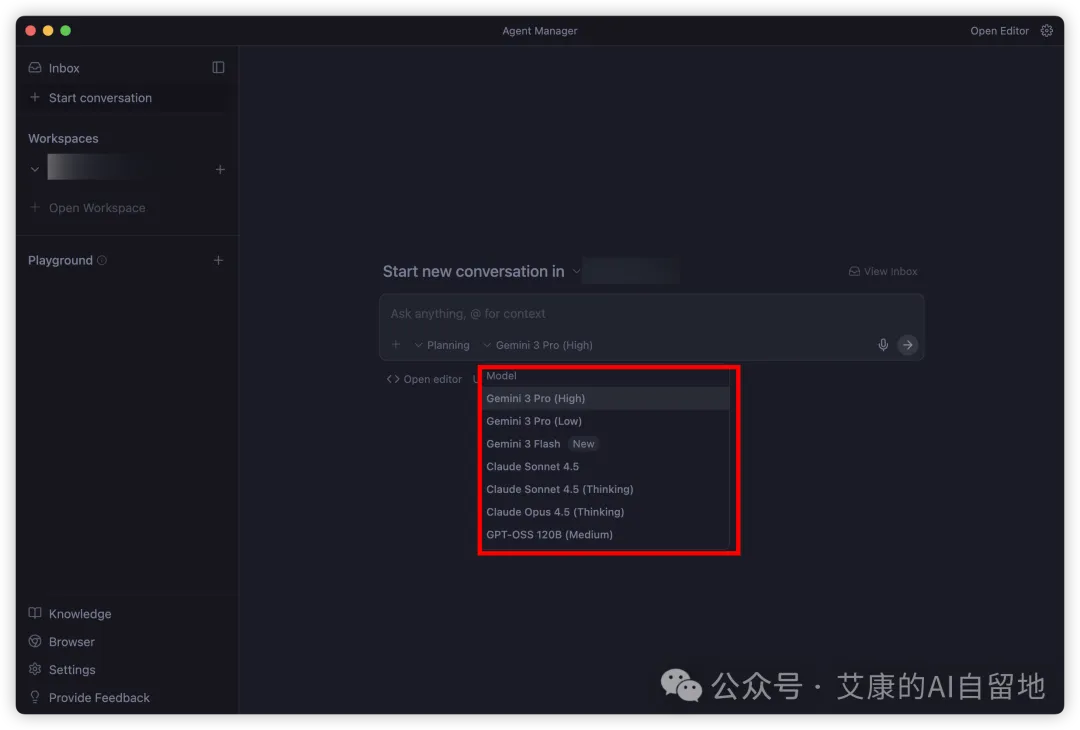Click the Open editor code brackets icon
Screen dimensions: 1080x730
(x=393, y=379)
